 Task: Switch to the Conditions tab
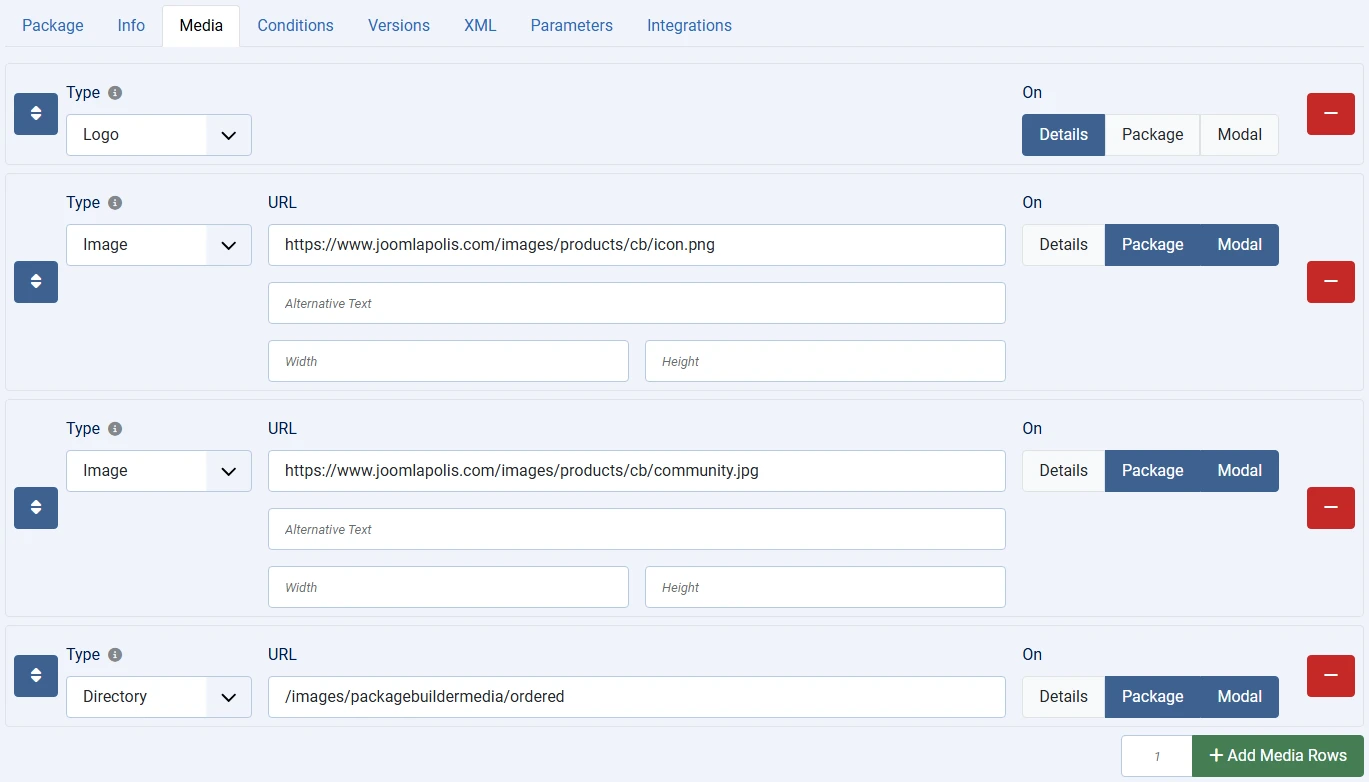click(295, 26)
